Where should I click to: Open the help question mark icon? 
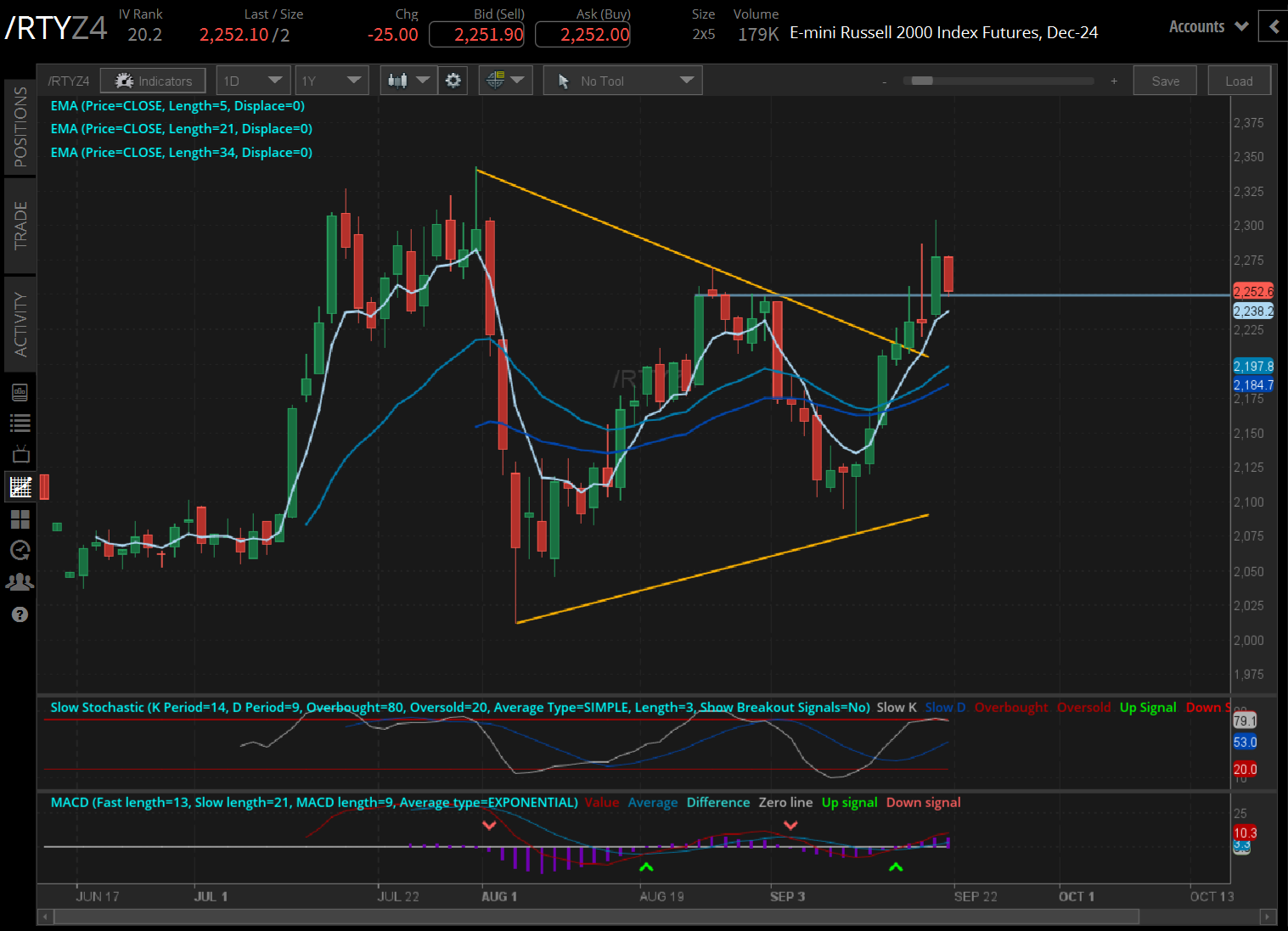20,614
